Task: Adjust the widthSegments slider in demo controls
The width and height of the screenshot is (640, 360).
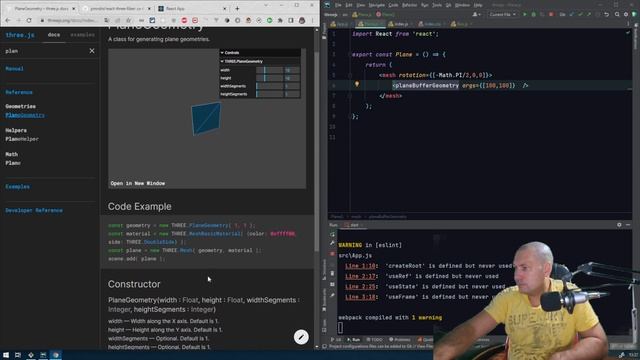Action: click(269, 86)
